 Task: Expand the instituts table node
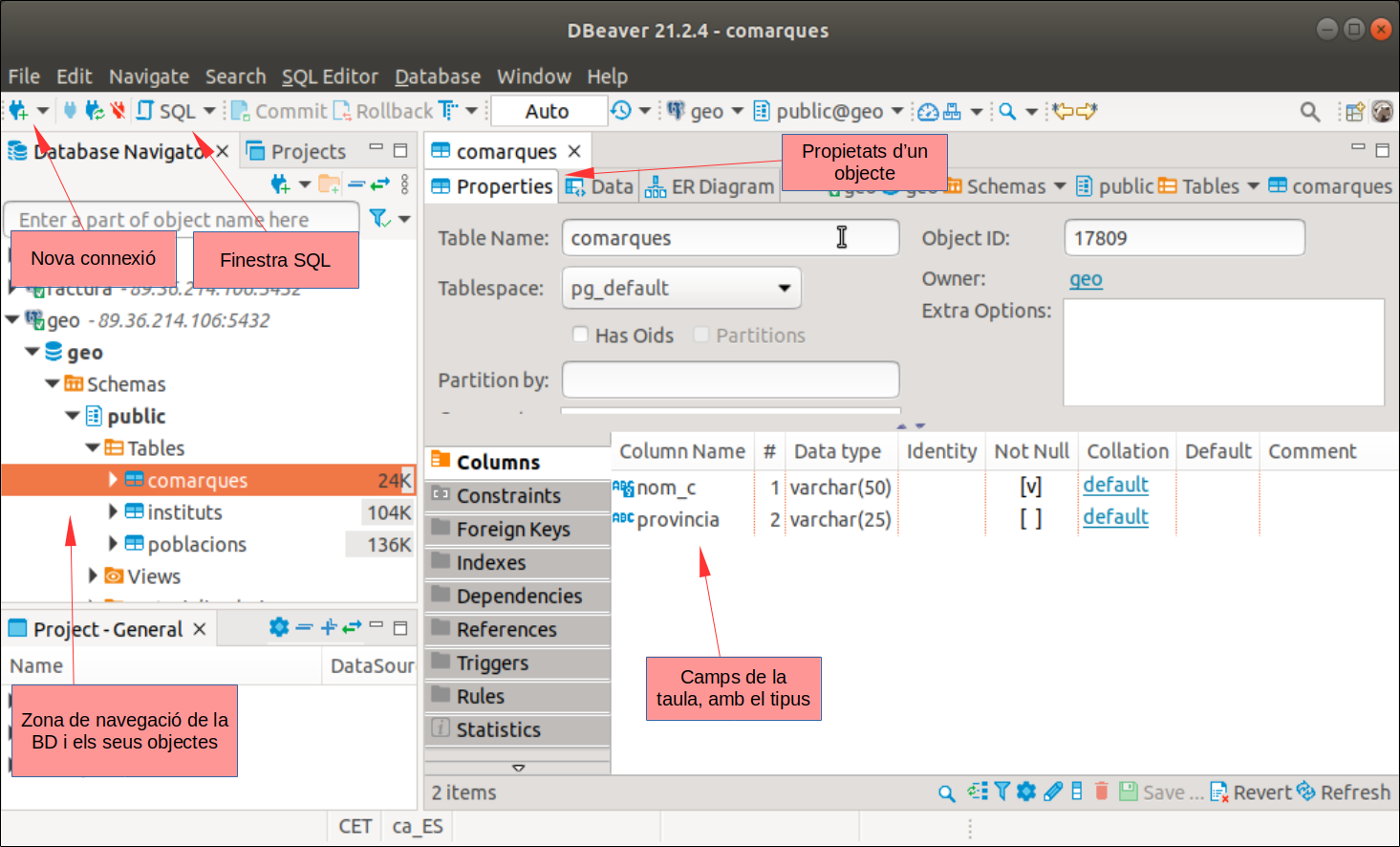click(113, 512)
